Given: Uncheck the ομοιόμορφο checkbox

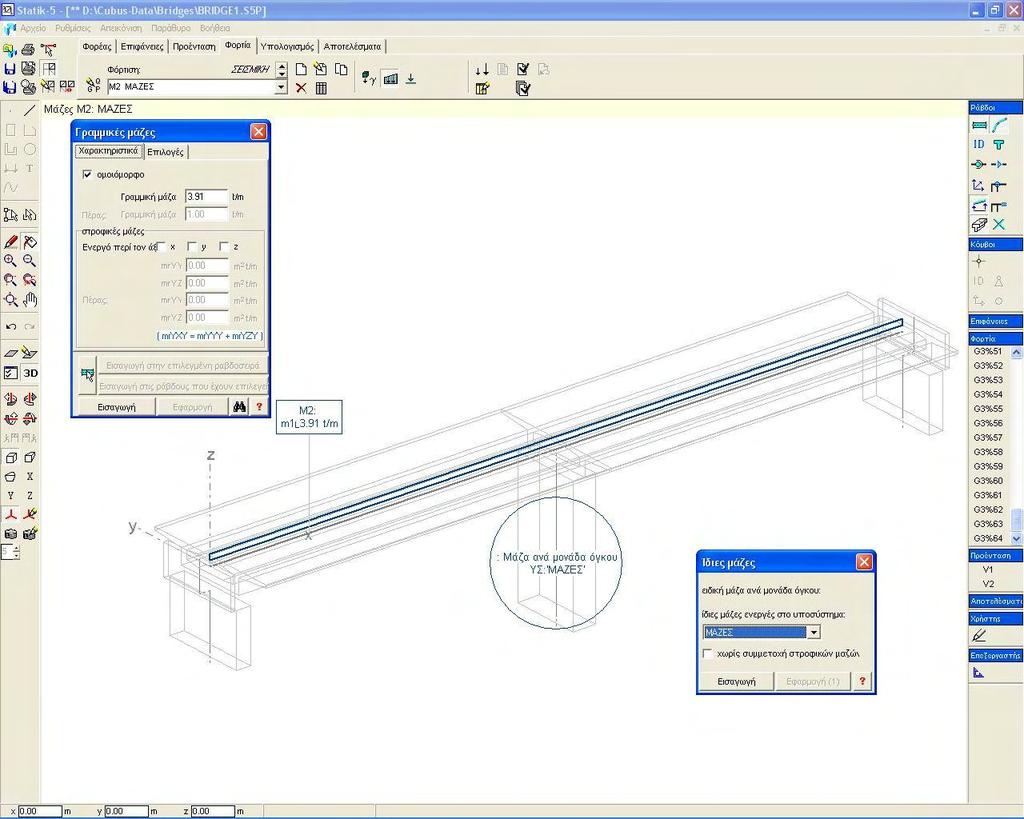Looking at the screenshot, I should pyautogui.click(x=88, y=175).
